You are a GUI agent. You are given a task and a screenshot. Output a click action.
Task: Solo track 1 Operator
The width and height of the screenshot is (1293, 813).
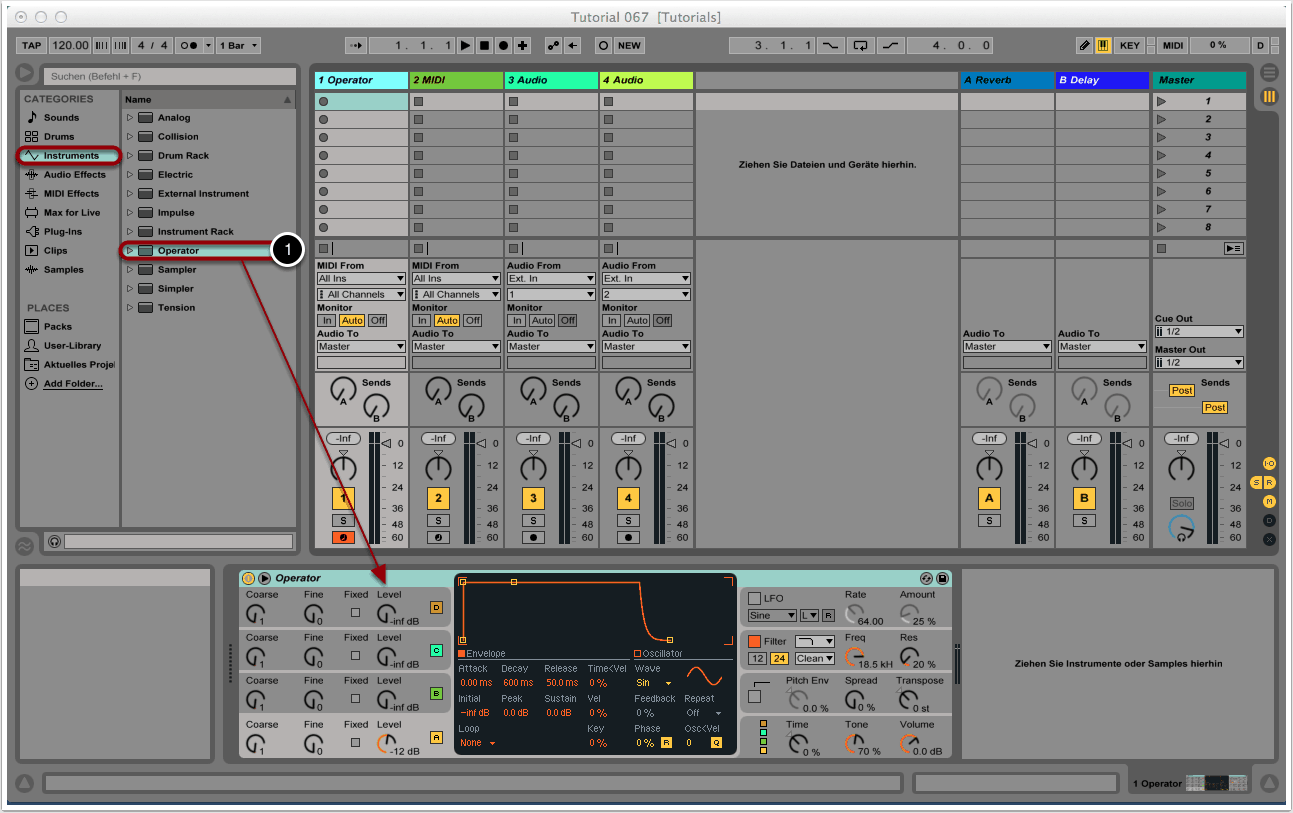click(343, 520)
